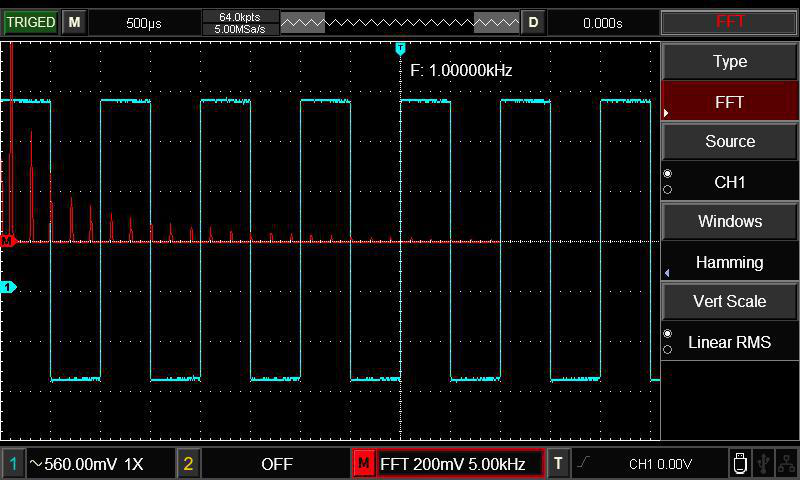Click the TRIGED trigger status indicator
This screenshot has width=800, height=480.
[x=30, y=22]
